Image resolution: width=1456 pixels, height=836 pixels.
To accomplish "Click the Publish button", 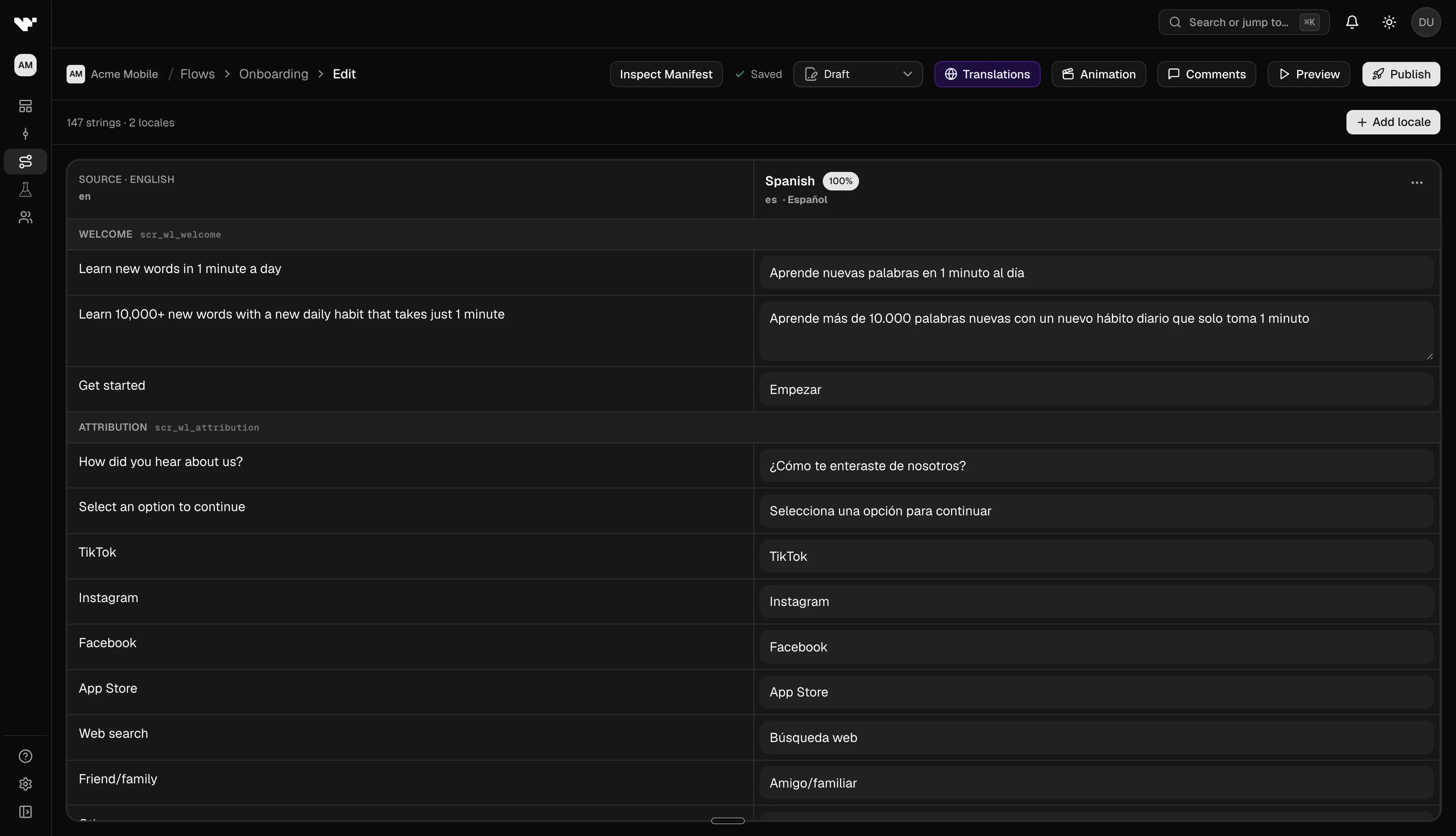I will click(1401, 74).
